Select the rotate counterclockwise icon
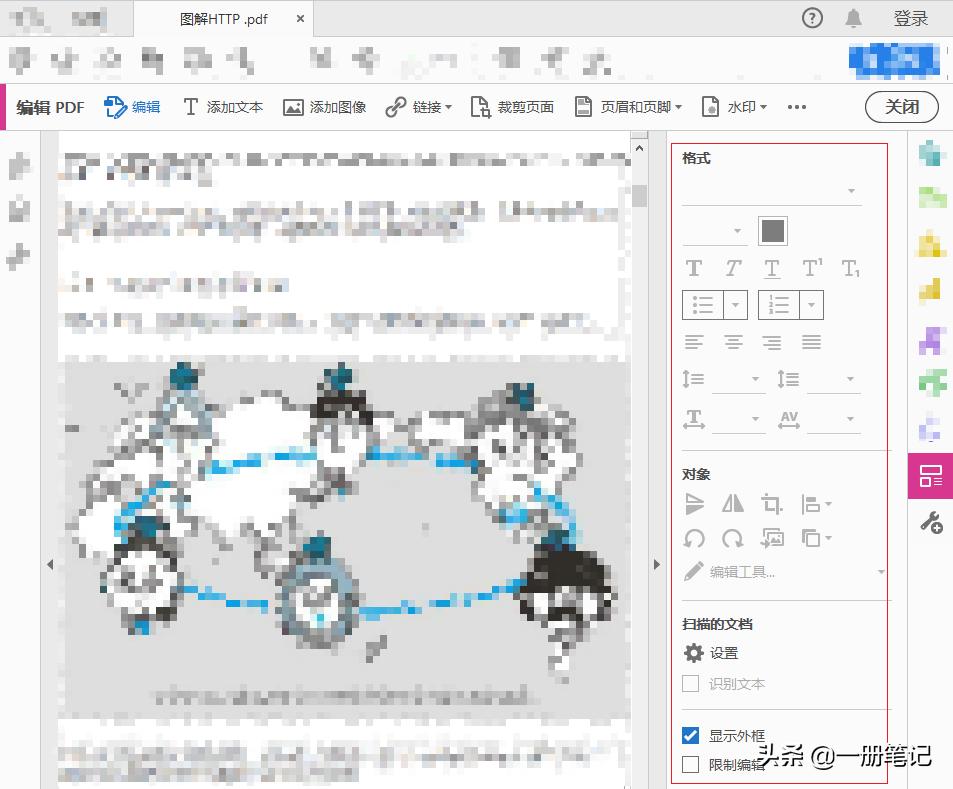Image resolution: width=953 pixels, height=789 pixels. point(694,538)
